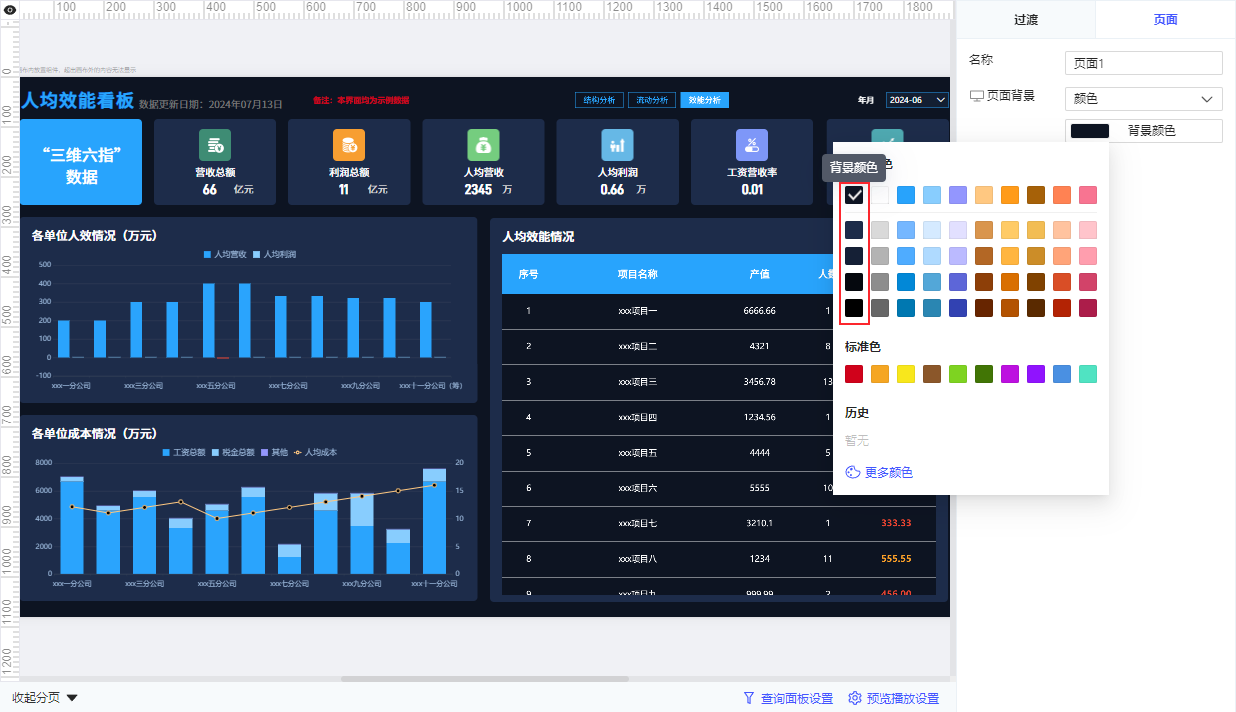Click the 营收总额 green card icon
Screen dimensions: 1236x712
point(215,144)
